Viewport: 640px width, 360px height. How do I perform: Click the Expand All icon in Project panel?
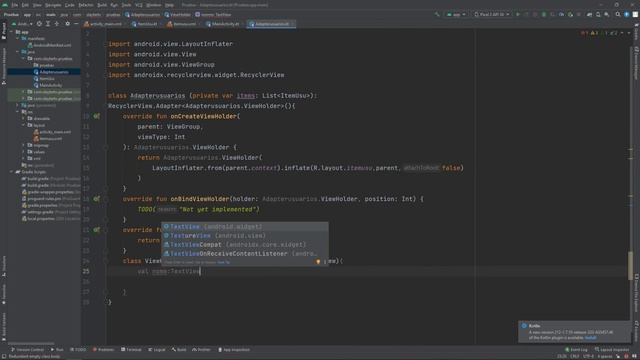point(48,24)
